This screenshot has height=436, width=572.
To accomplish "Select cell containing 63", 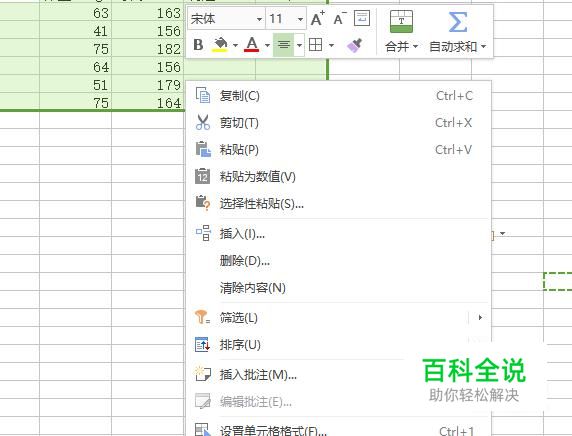I will click(75, 13).
